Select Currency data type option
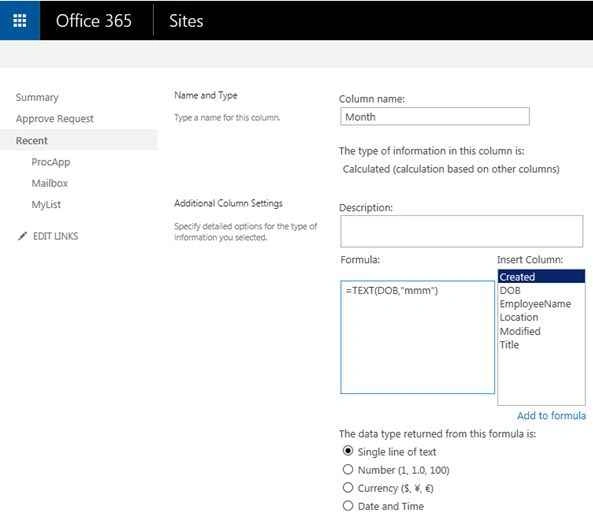This screenshot has height=517, width=593. [x=348, y=488]
